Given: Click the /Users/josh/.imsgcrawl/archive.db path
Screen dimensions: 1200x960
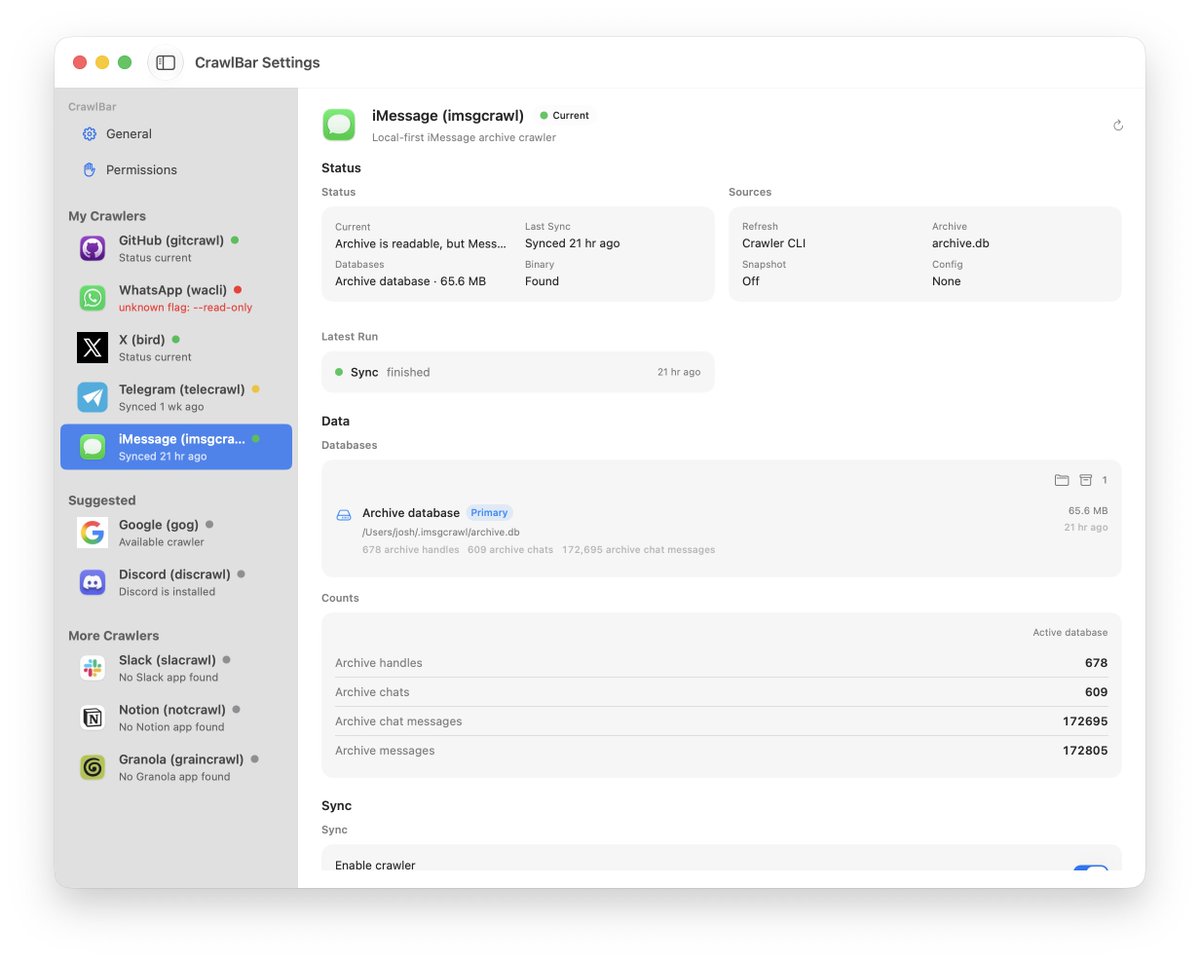Looking at the screenshot, I should pyautogui.click(x=441, y=533).
